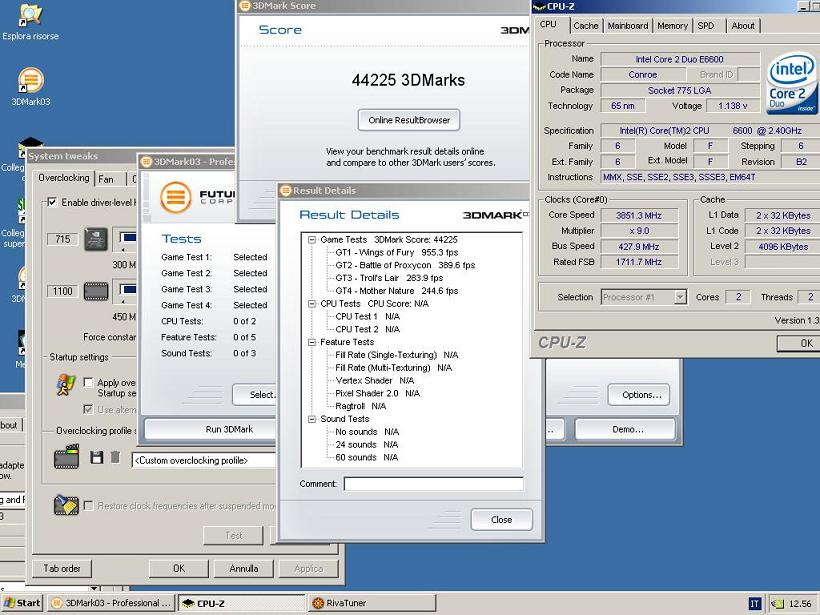The image size is (820, 615).
Task: Click the IT language indicator in tray
Action: click(754, 604)
